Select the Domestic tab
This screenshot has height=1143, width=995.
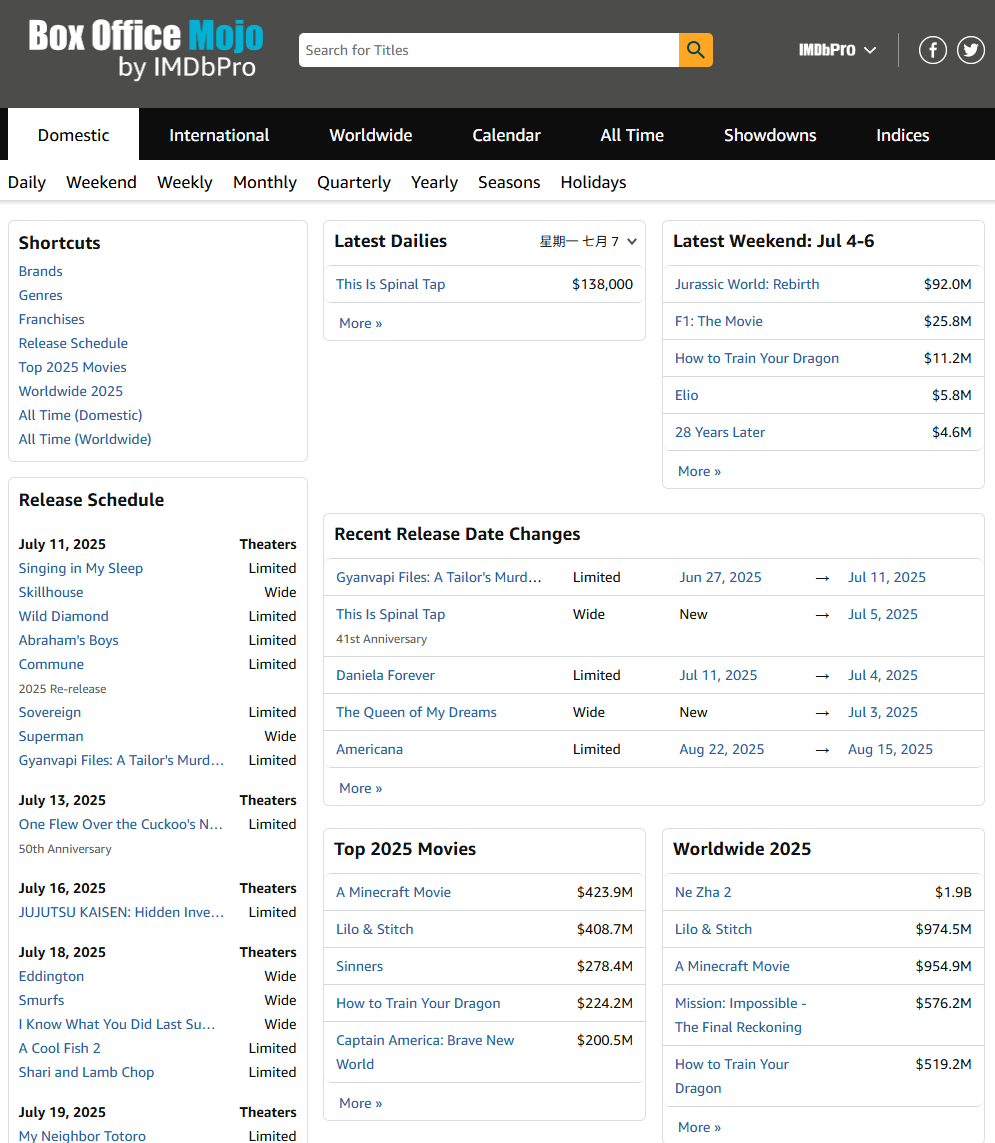(x=74, y=135)
